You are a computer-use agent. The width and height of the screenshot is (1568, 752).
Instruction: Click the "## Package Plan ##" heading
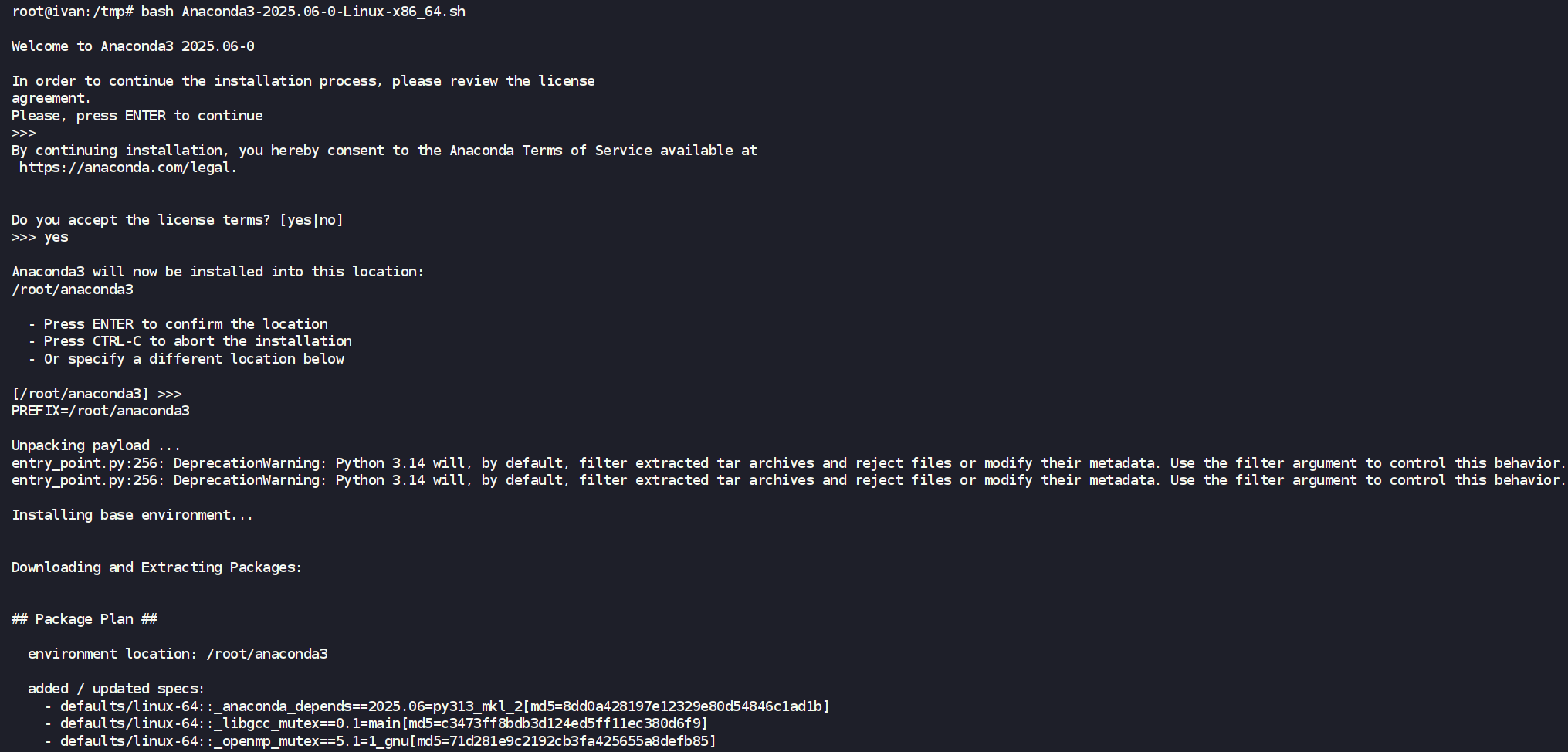[x=84, y=619]
